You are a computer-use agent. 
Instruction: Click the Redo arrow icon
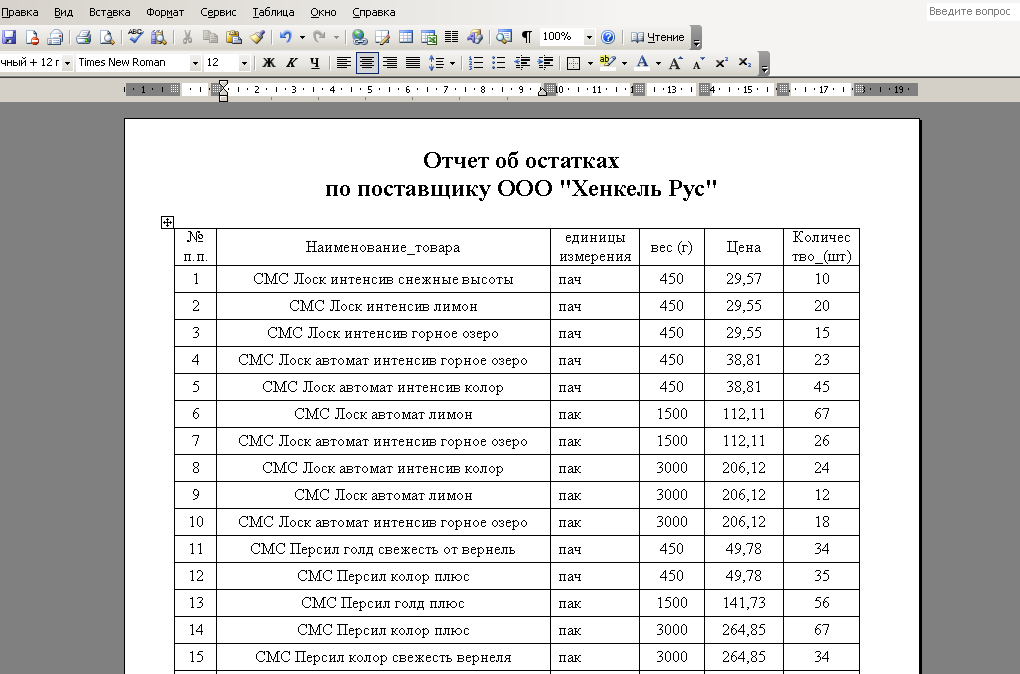(x=319, y=37)
